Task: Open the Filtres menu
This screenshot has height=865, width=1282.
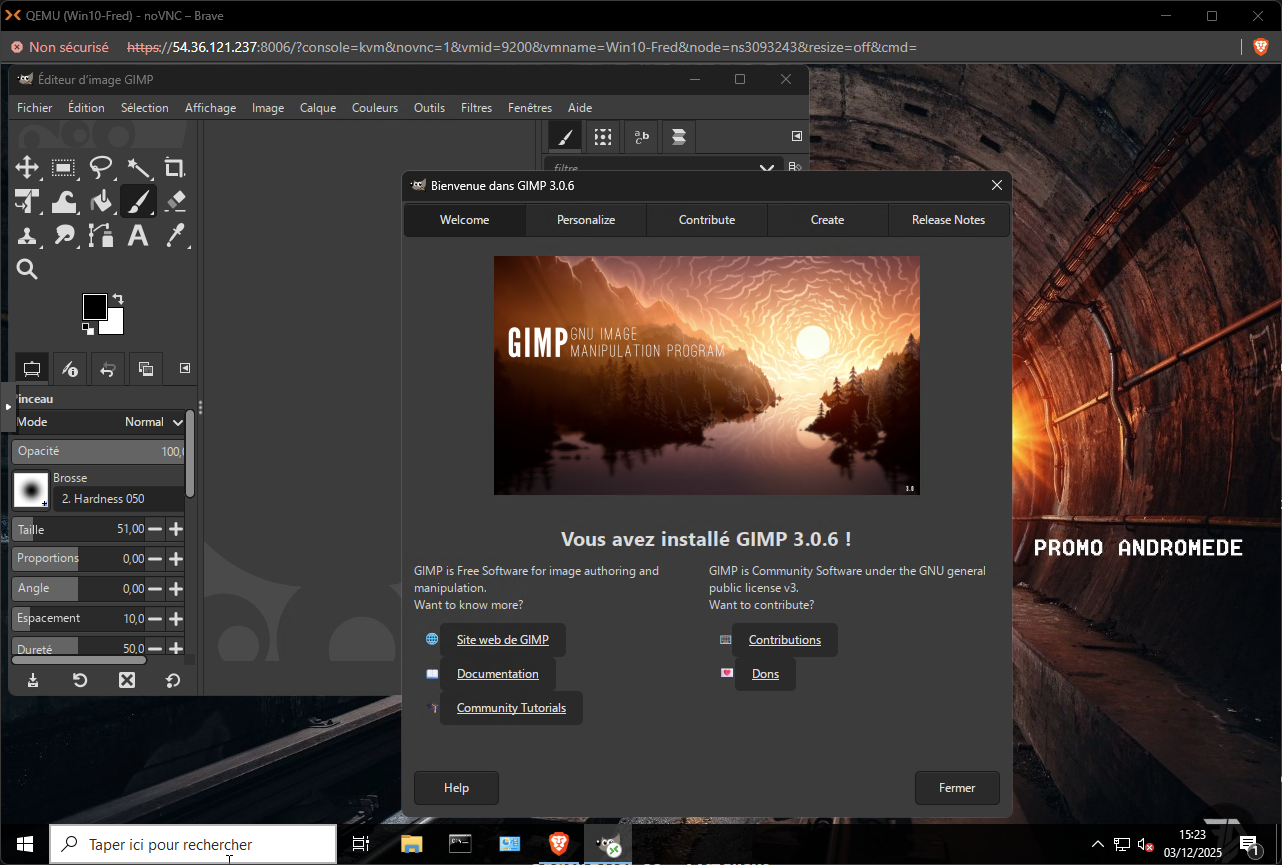Action: [476, 108]
